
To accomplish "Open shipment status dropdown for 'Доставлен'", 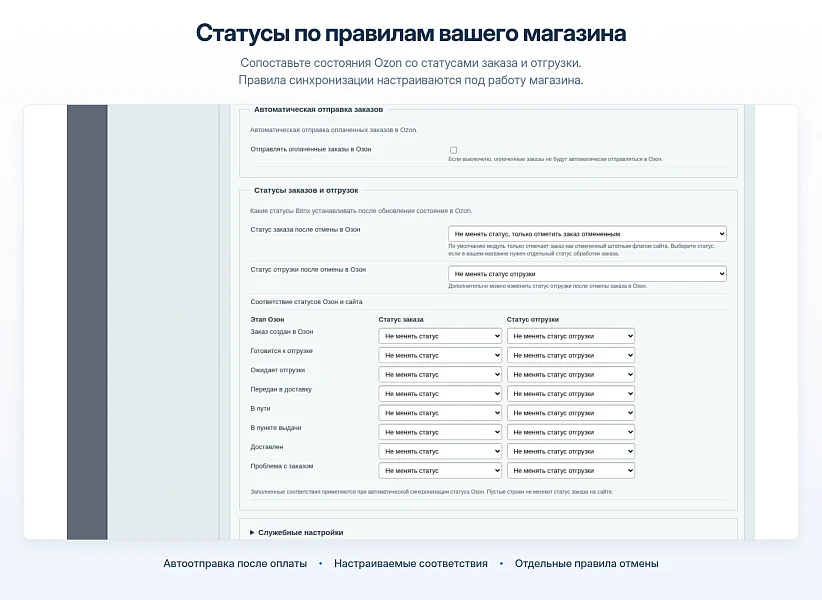I will coord(571,451).
